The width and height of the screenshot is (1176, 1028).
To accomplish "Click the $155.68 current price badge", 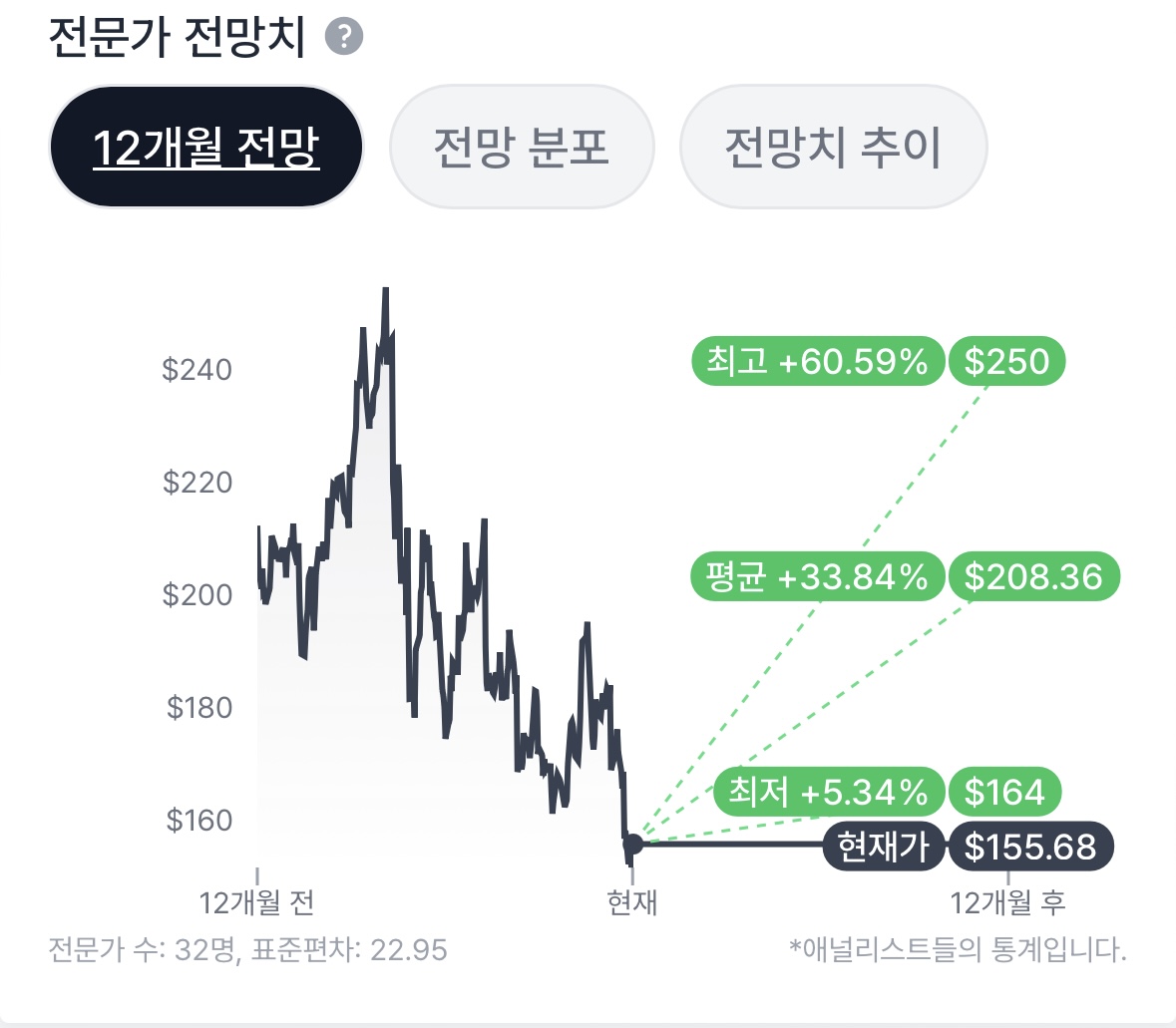I will pos(1030,848).
